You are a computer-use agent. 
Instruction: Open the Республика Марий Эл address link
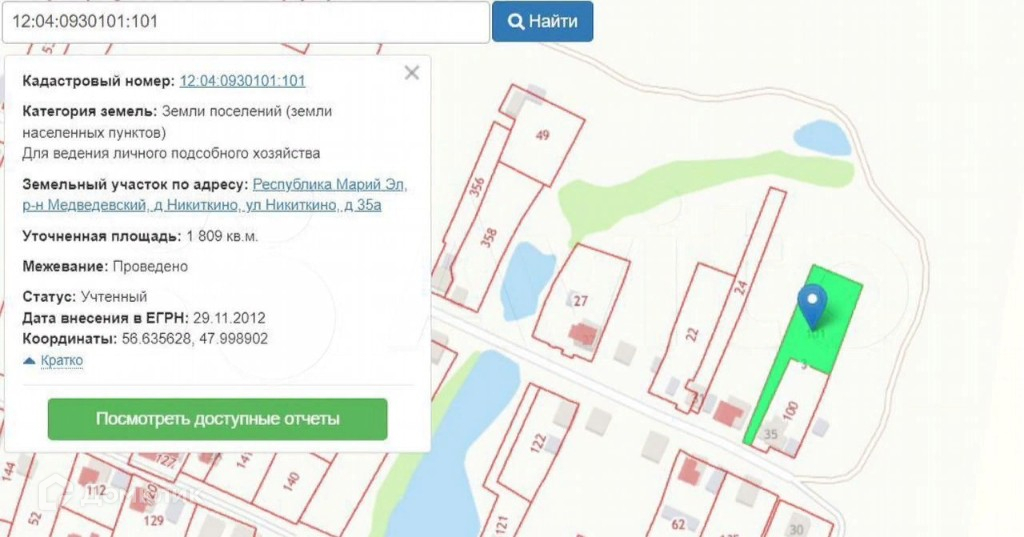coord(215,195)
